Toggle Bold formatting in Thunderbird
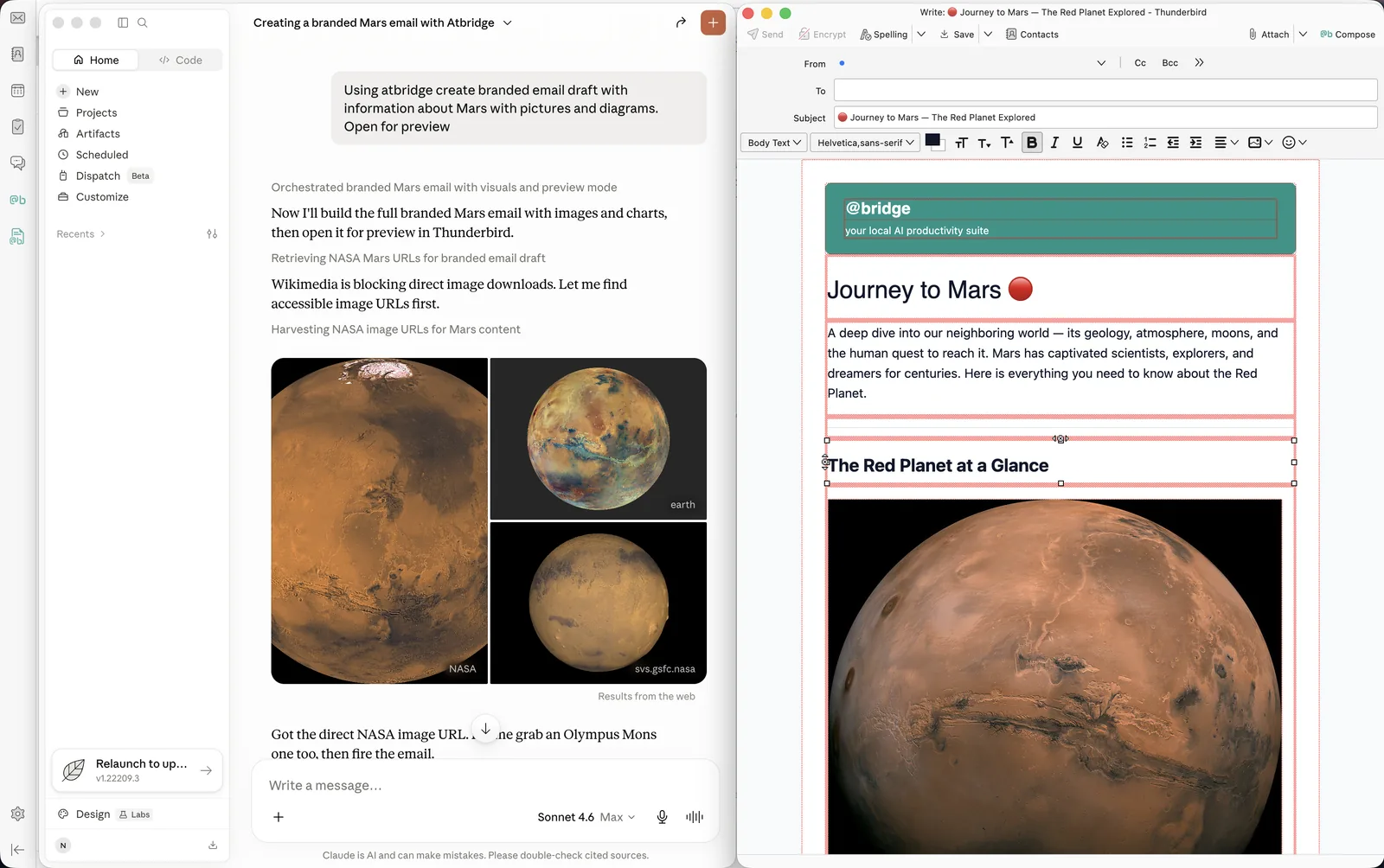 click(1032, 143)
